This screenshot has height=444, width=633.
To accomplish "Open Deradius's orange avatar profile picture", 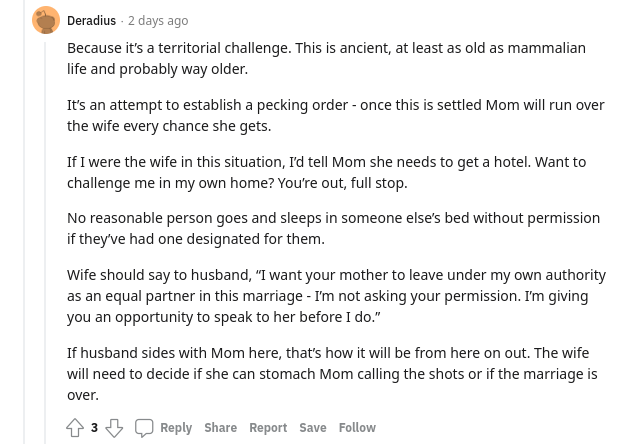I will tap(46, 20).
